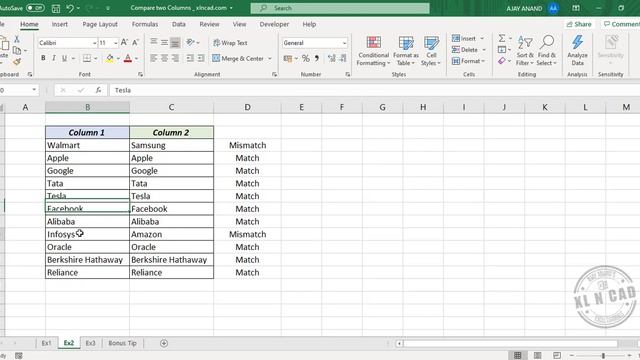
Task: Open Format as Table gallery
Action: (x=406, y=51)
